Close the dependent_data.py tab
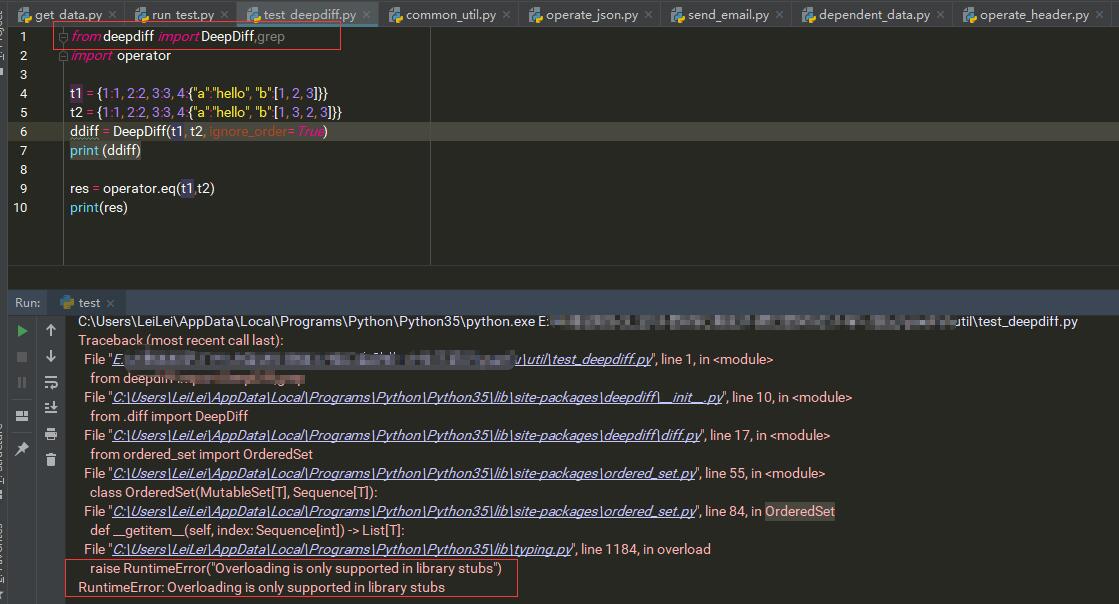The height and width of the screenshot is (604, 1119). pos(941,14)
